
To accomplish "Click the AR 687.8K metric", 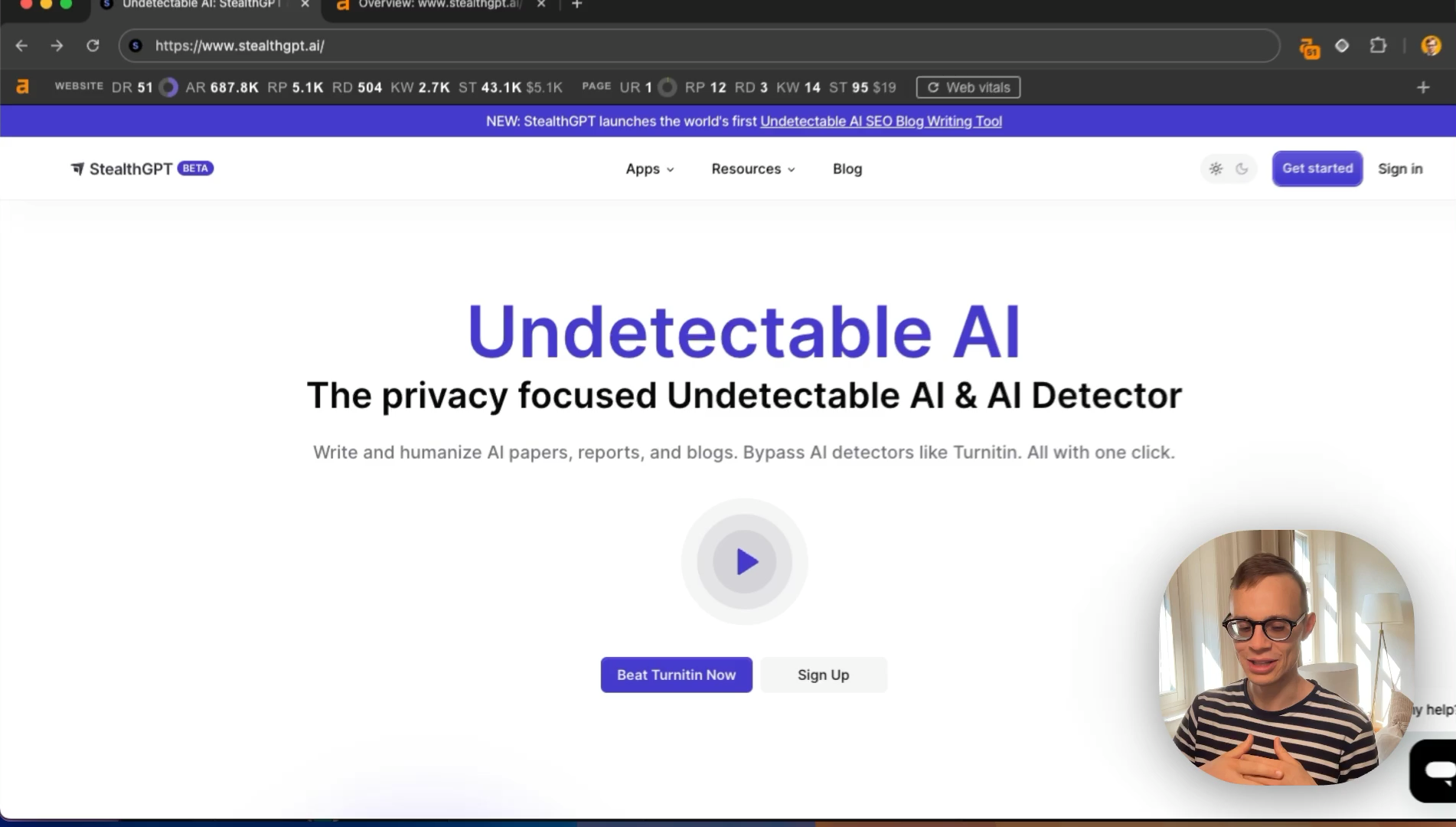I will pyautogui.click(x=222, y=87).
